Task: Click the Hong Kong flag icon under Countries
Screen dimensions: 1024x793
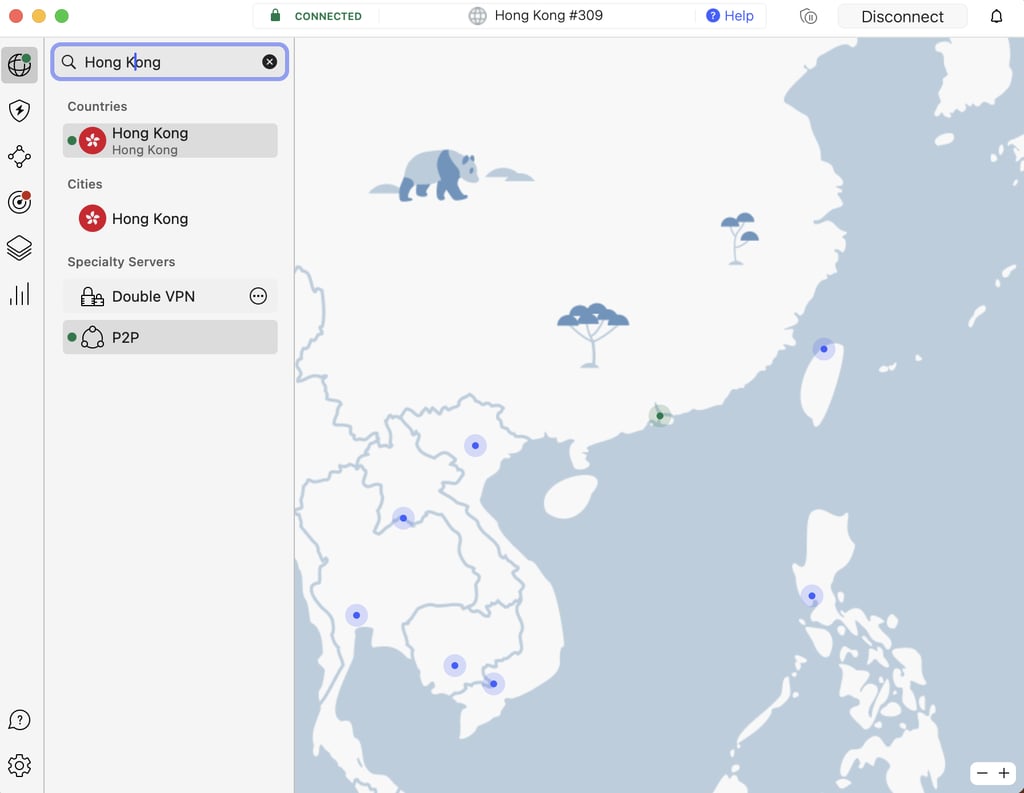Action: (x=93, y=140)
